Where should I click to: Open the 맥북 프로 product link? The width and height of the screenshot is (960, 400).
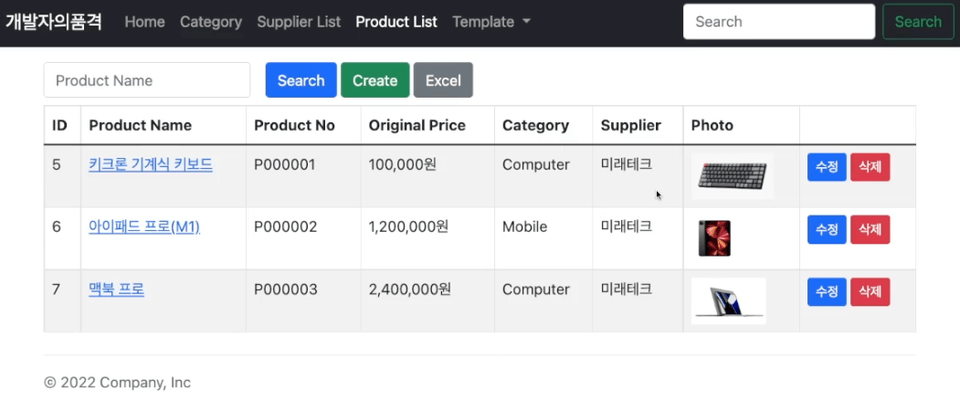point(116,290)
